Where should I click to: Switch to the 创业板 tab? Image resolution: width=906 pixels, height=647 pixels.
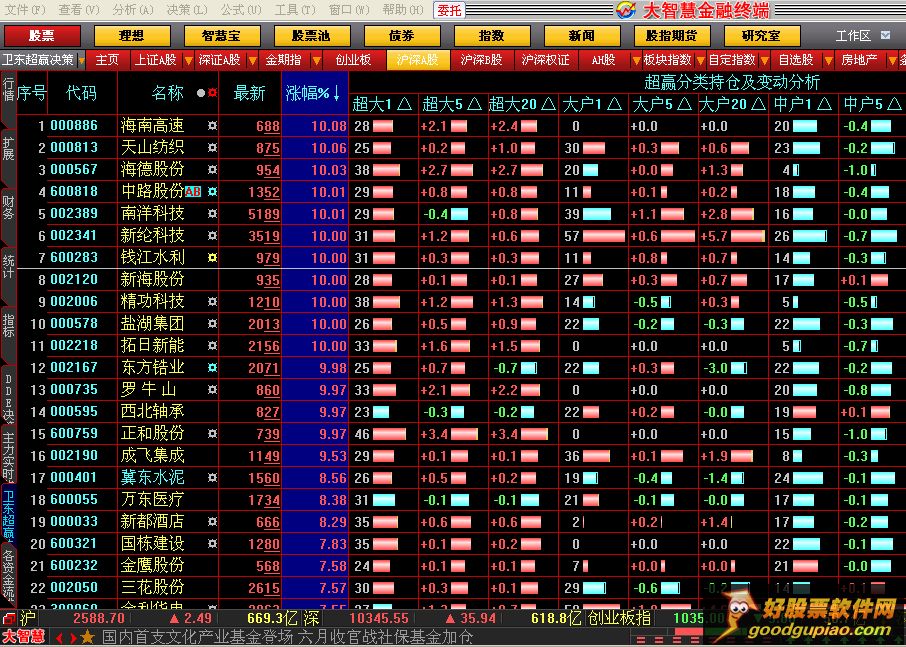tap(353, 60)
